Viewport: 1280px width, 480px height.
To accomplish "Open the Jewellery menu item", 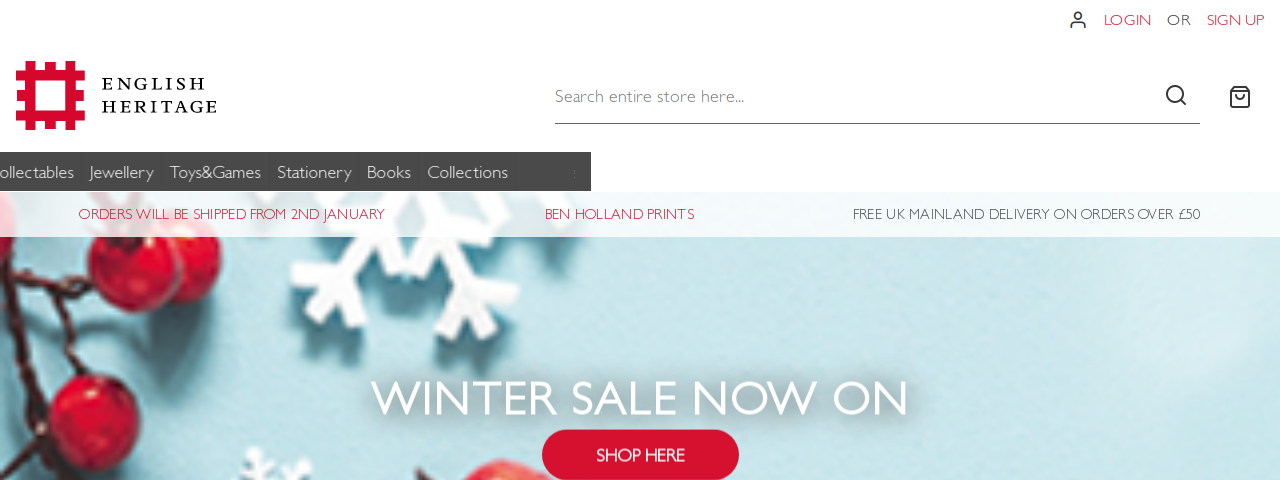I will pos(122,172).
